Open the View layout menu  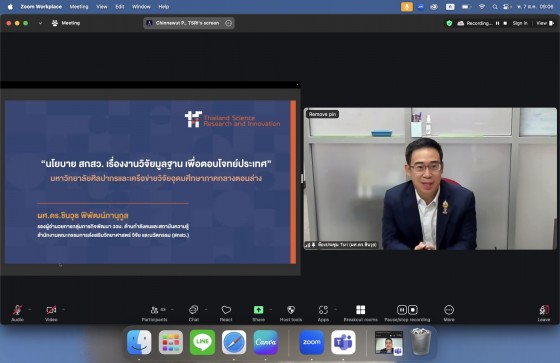point(545,23)
